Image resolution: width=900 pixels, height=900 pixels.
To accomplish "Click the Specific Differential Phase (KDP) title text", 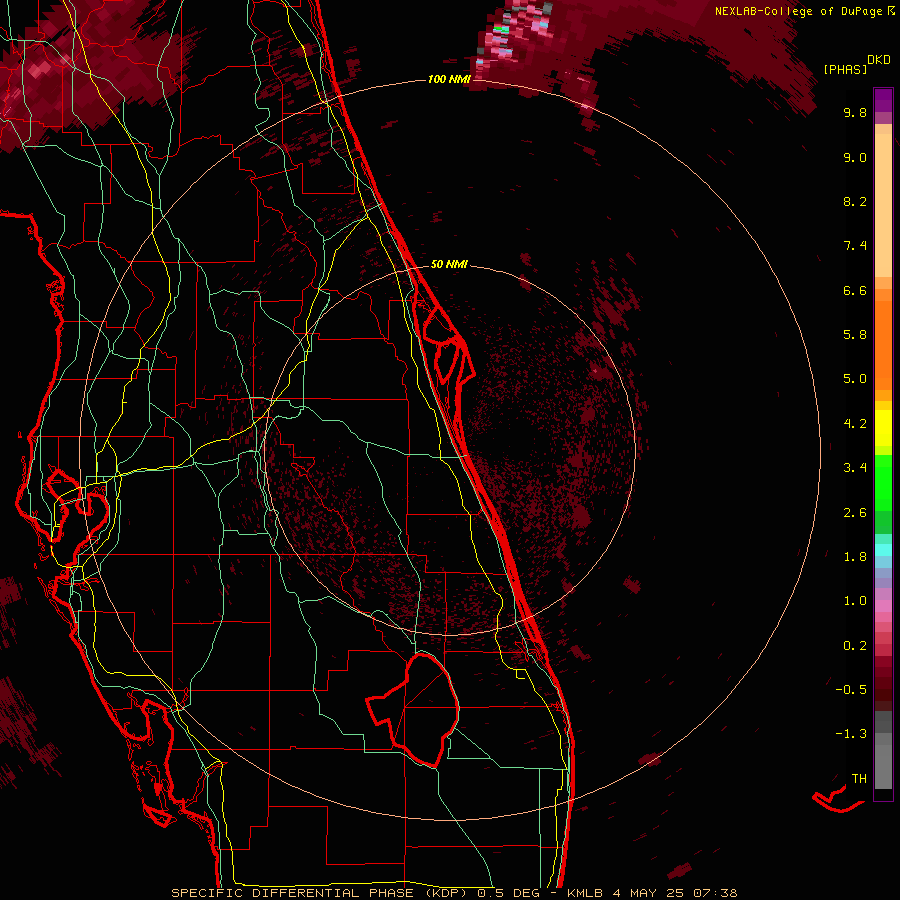I will (x=321, y=893).
